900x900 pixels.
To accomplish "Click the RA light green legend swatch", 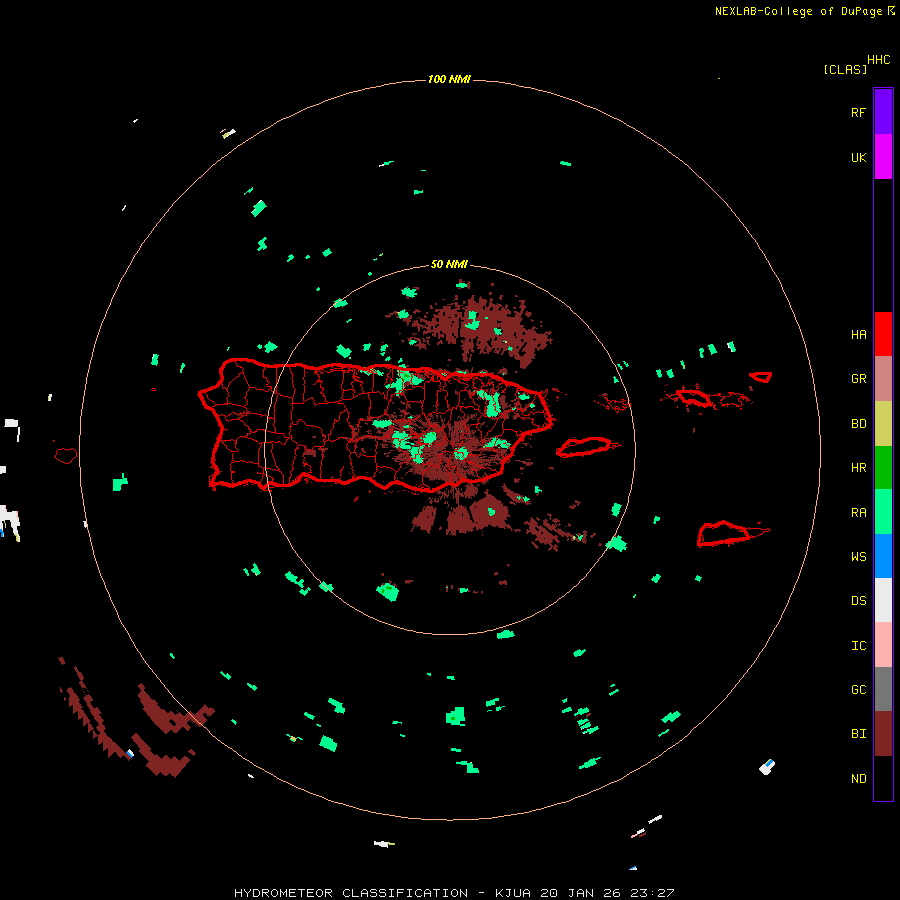I will [883, 512].
